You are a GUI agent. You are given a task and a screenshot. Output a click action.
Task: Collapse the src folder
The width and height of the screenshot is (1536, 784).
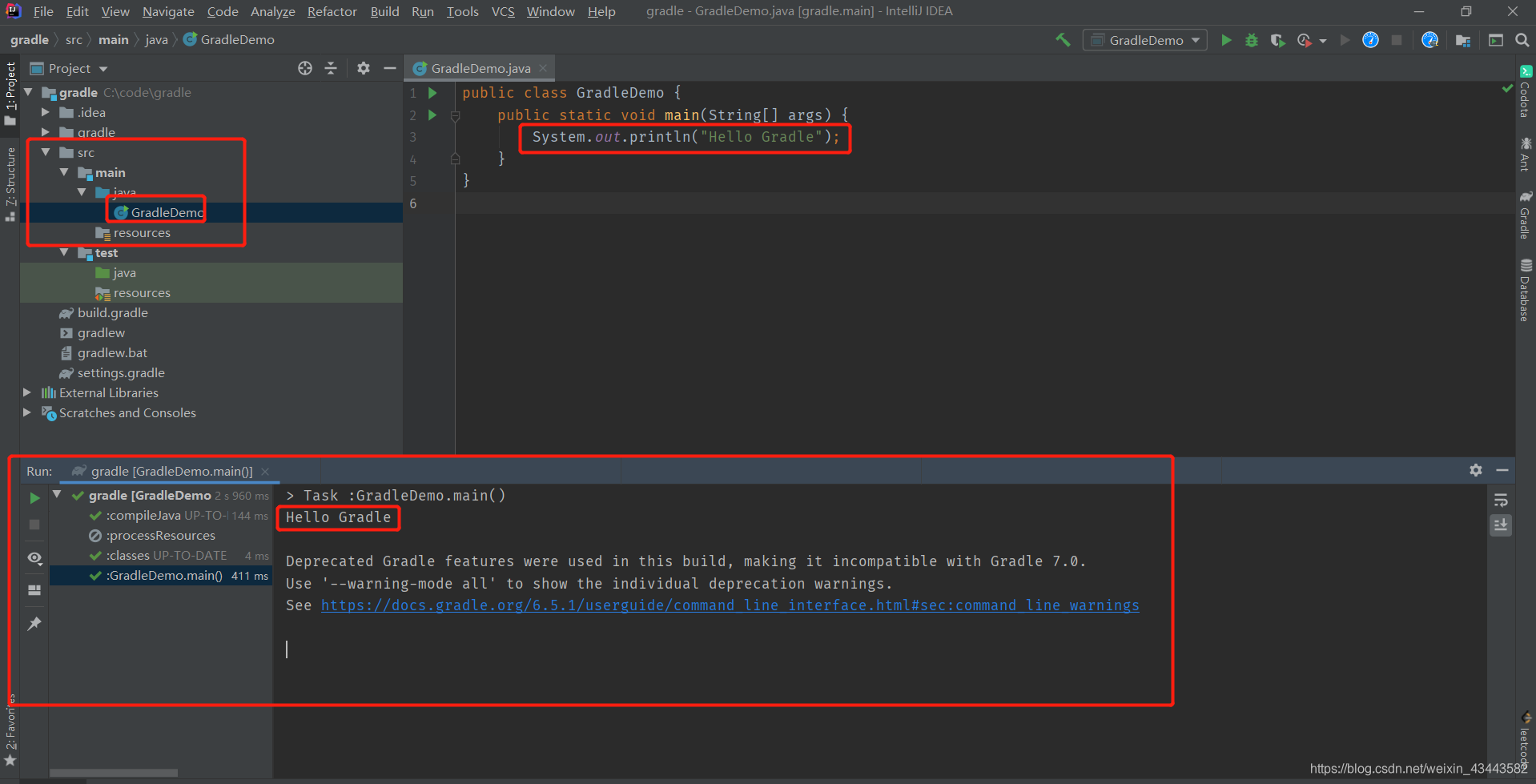[46, 152]
